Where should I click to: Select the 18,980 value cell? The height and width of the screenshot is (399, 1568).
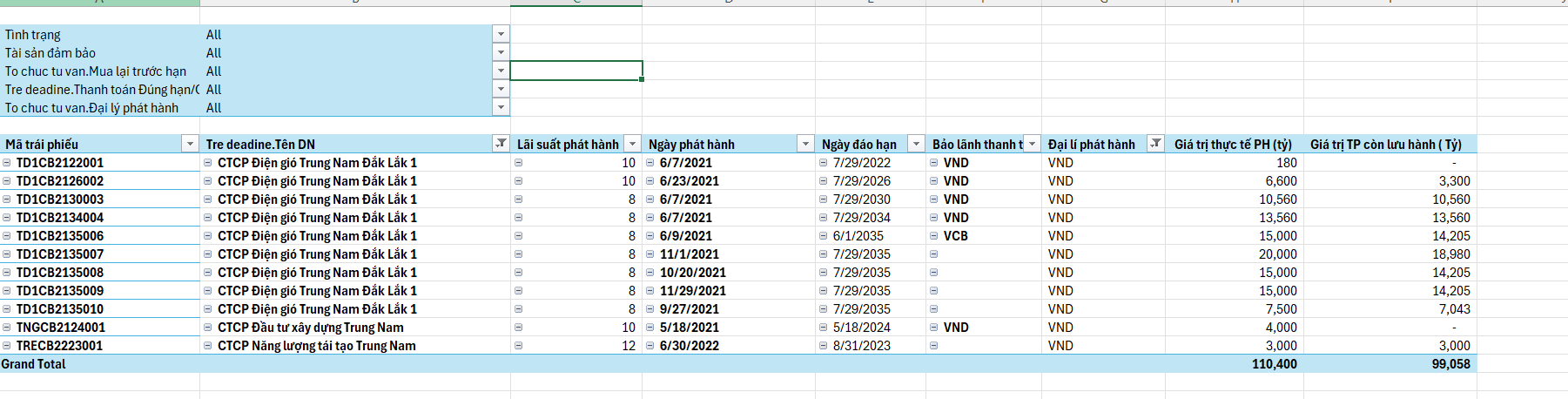coord(1390,254)
